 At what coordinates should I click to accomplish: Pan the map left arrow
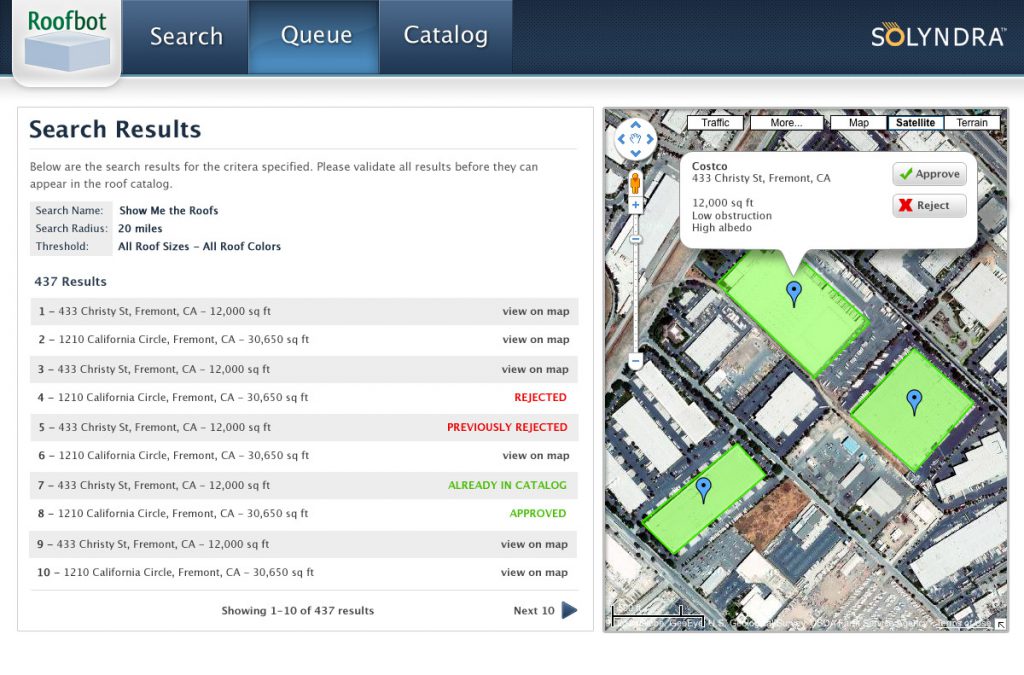(x=621, y=138)
